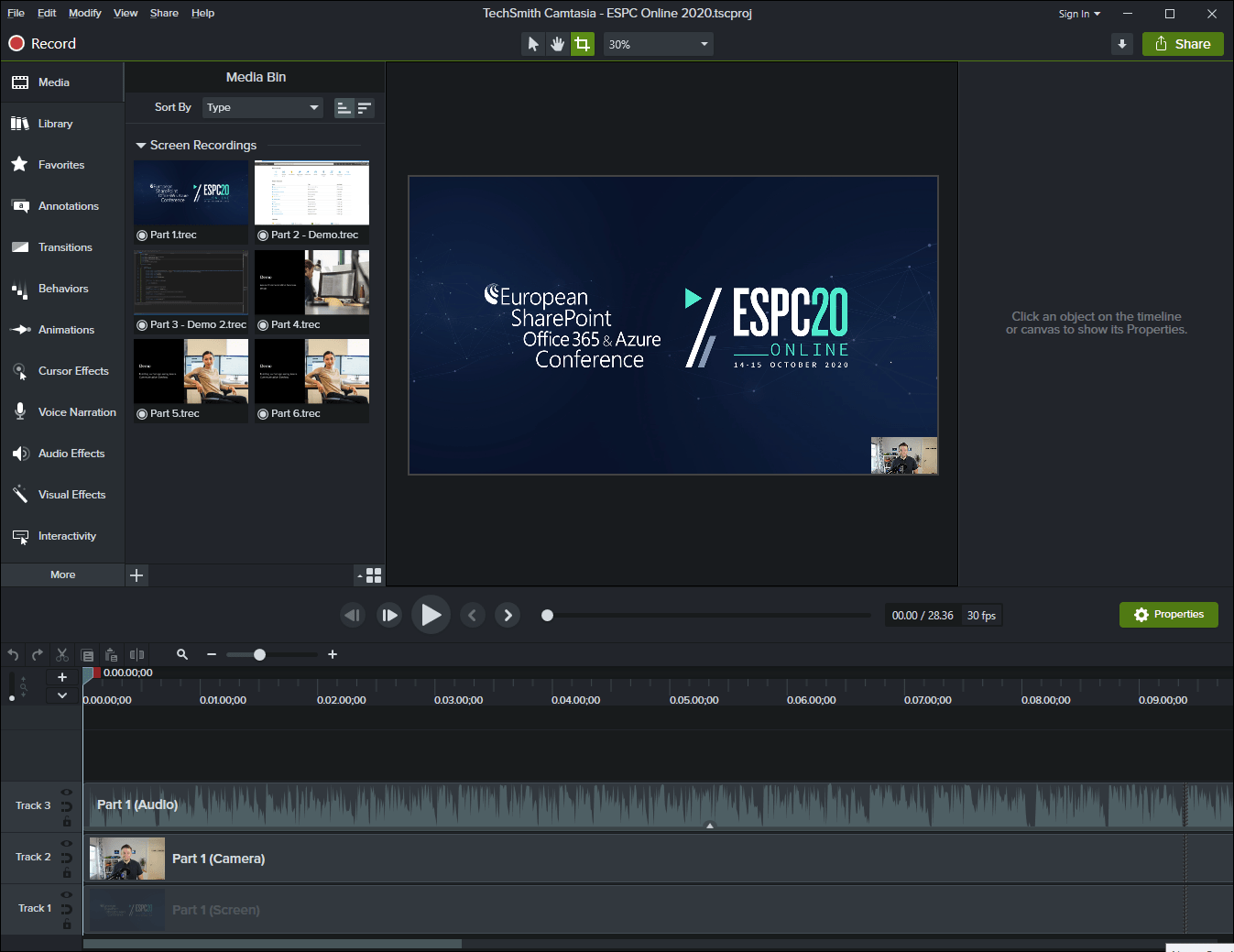Open the Favorites panel
The height and width of the screenshot is (952, 1234).
pyautogui.click(x=62, y=165)
